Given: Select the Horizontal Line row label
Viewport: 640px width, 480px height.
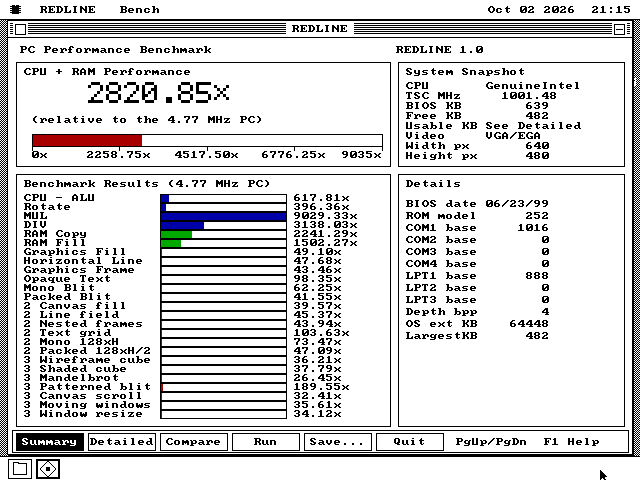Looking at the screenshot, I should point(83,261).
